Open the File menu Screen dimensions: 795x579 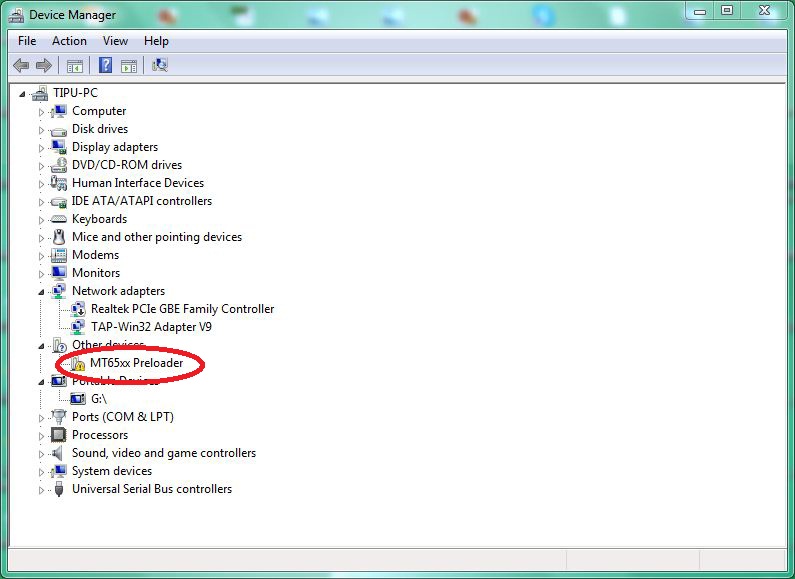pos(27,41)
